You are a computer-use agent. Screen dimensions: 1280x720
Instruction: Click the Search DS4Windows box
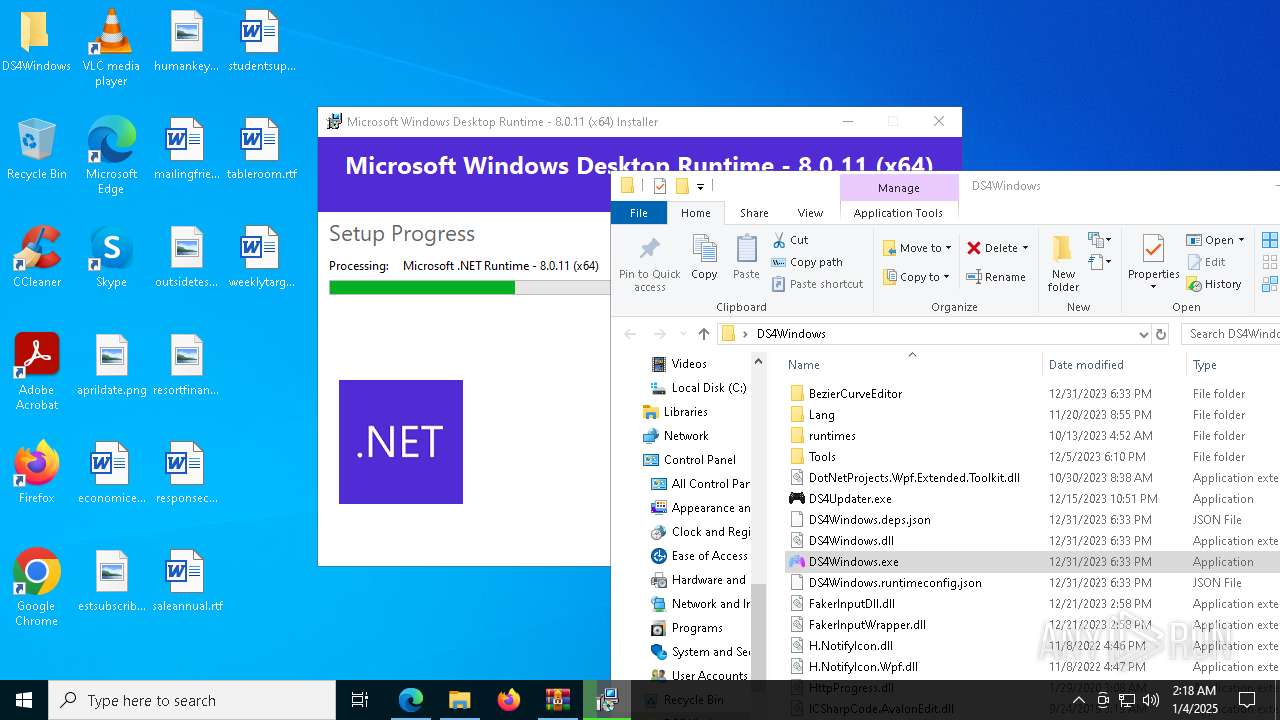1232,334
